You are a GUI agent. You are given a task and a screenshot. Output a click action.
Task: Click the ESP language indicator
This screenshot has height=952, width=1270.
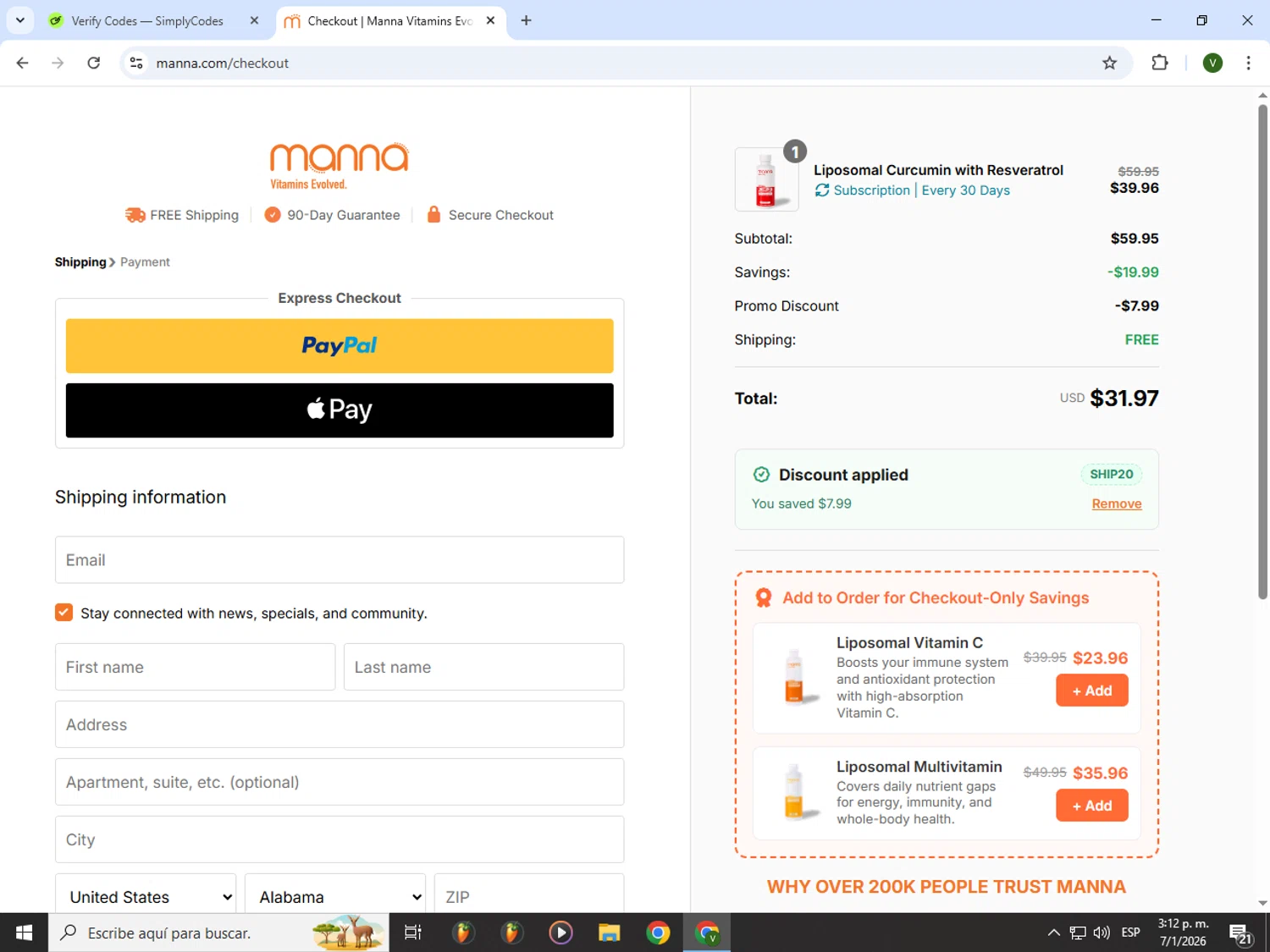1130,933
